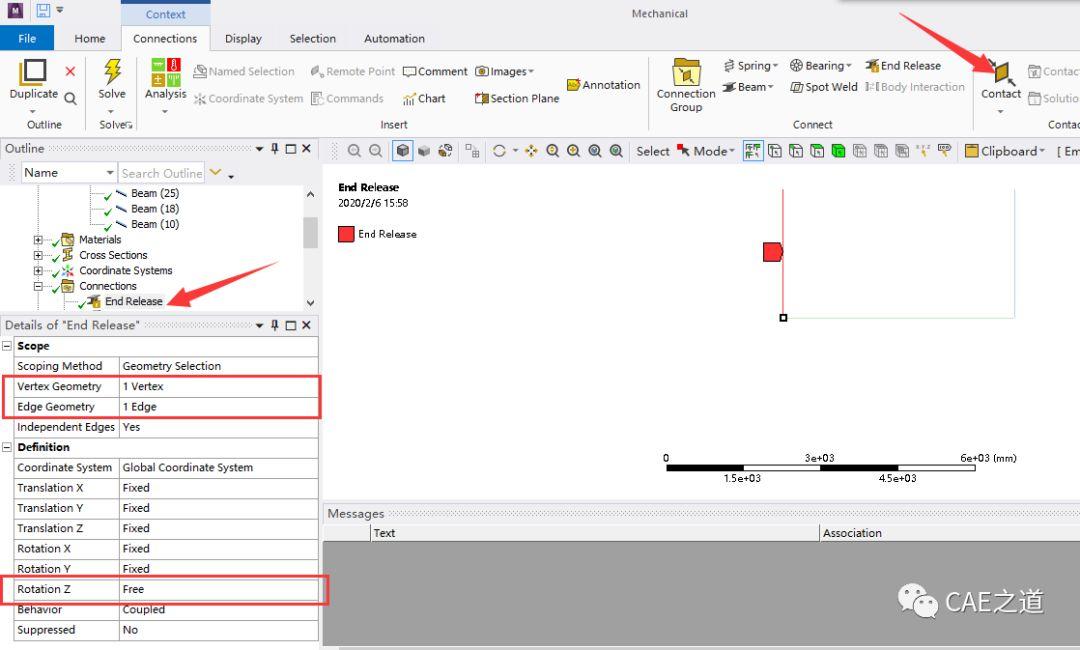Image resolution: width=1080 pixels, height=650 pixels.
Task: Collapse the Connections tree node
Action: click(38, 286)
